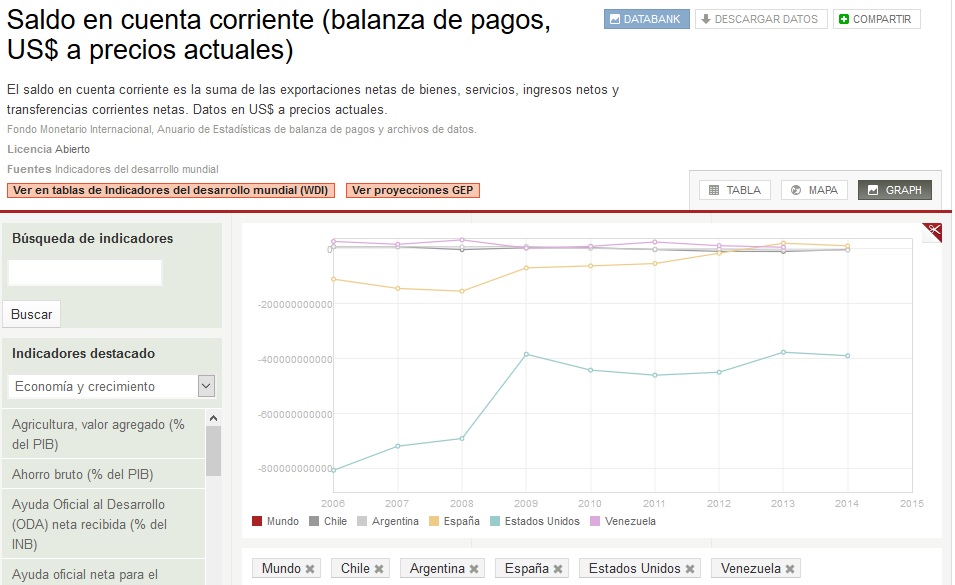Screen dimensions: 955x585
Task: Remove the Mundo tag with its x icon
Action: click(x=310, y=569)
